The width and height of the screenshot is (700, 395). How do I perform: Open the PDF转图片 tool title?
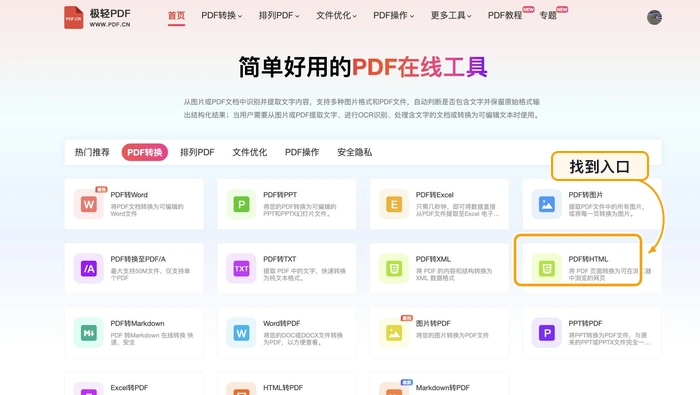tap(586, 195)
